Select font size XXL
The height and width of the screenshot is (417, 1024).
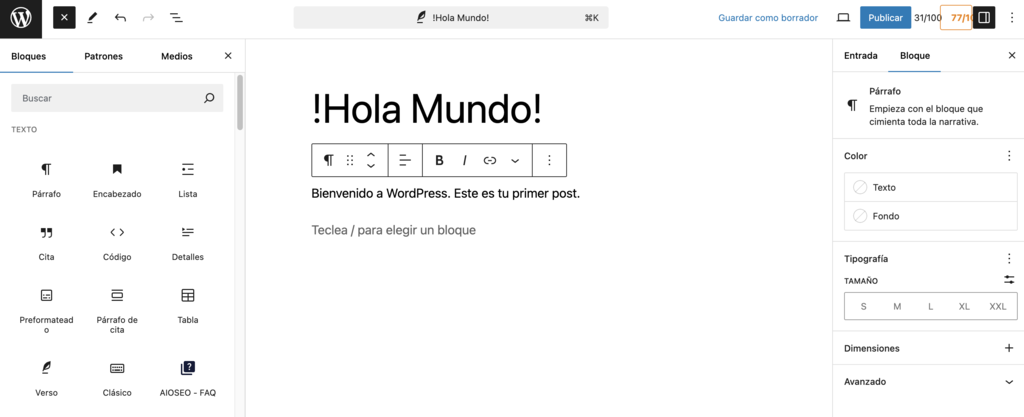[x=998, y=306]
